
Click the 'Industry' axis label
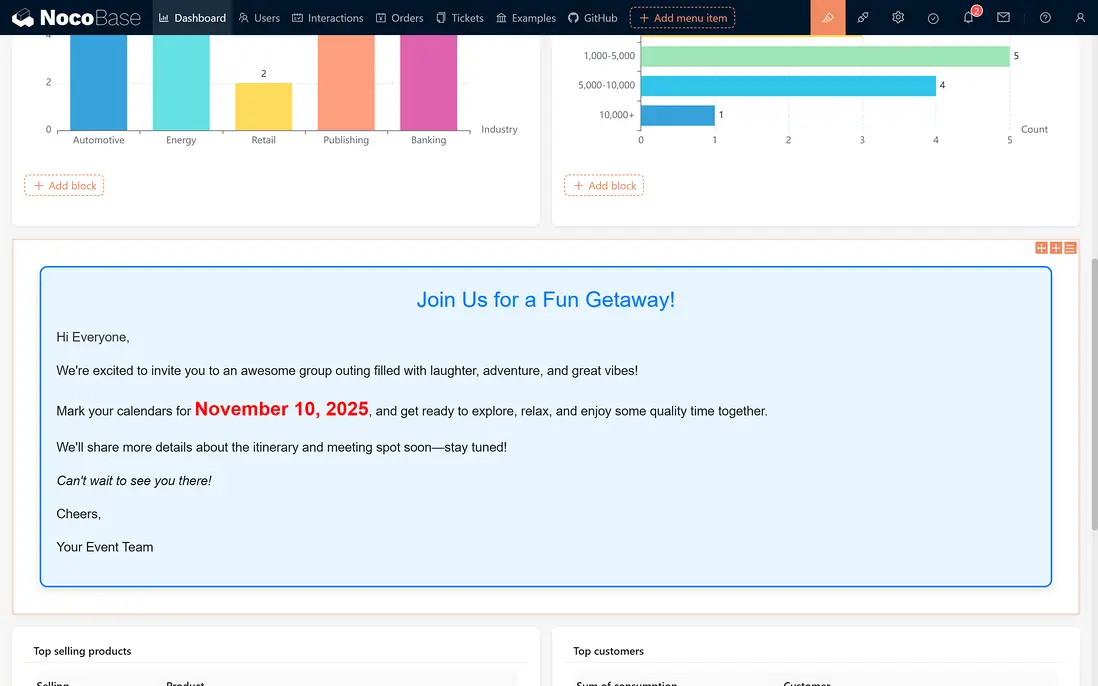tap(499, 130)
